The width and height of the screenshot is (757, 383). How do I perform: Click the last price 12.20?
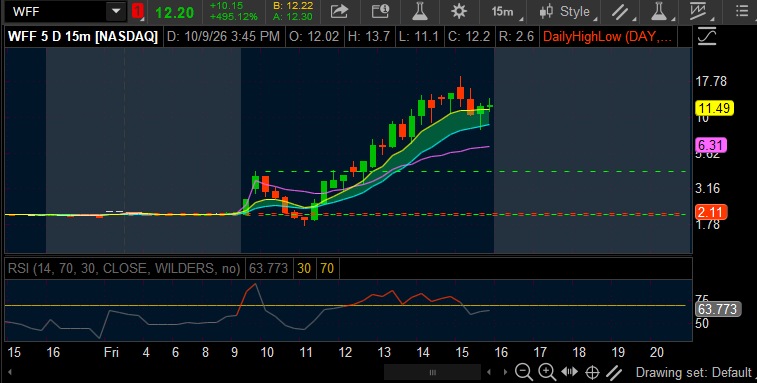[x=175, y=13]
